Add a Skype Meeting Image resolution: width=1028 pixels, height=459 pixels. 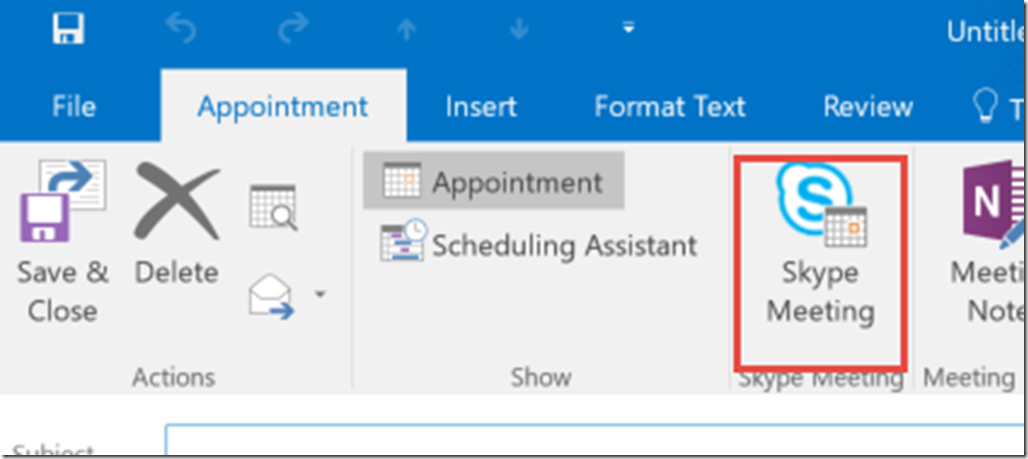821,262
